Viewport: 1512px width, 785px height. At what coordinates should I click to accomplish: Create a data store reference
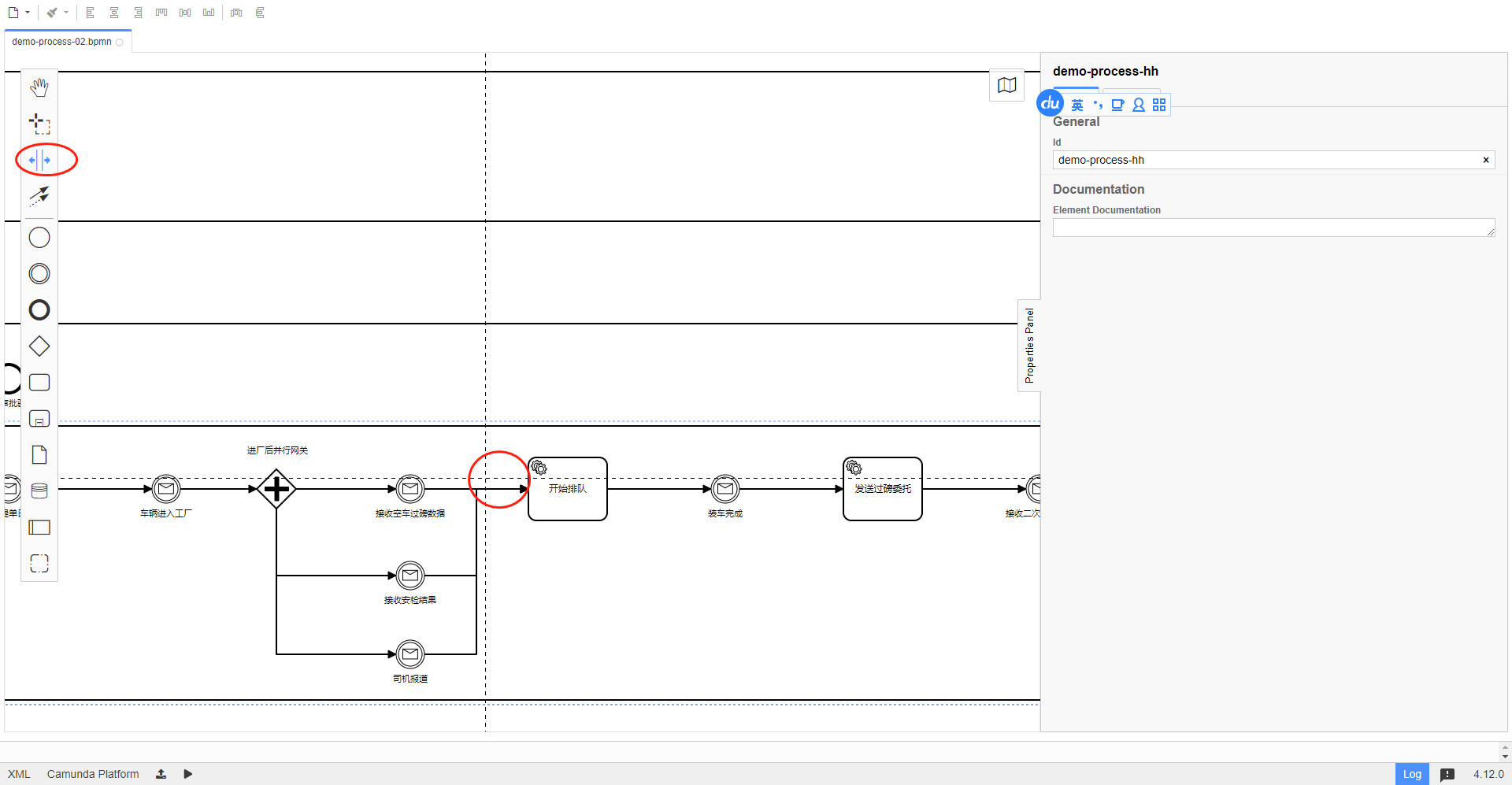pyautogui.click(x=39, y=491)
